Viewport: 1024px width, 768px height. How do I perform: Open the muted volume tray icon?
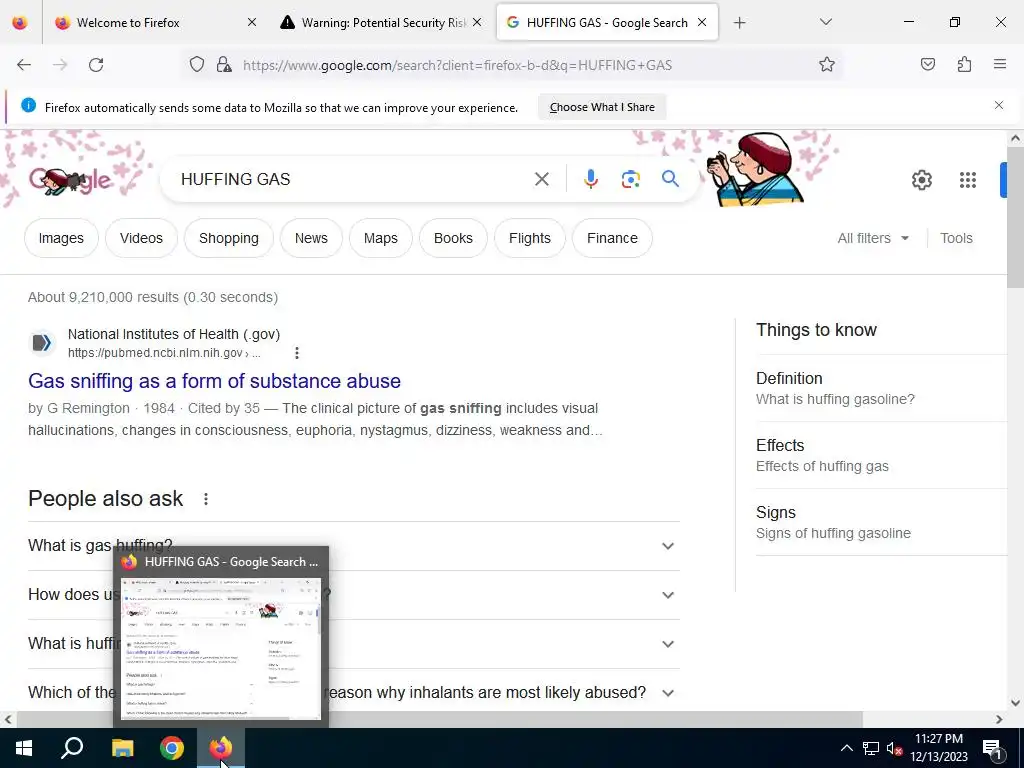(894, 748)
